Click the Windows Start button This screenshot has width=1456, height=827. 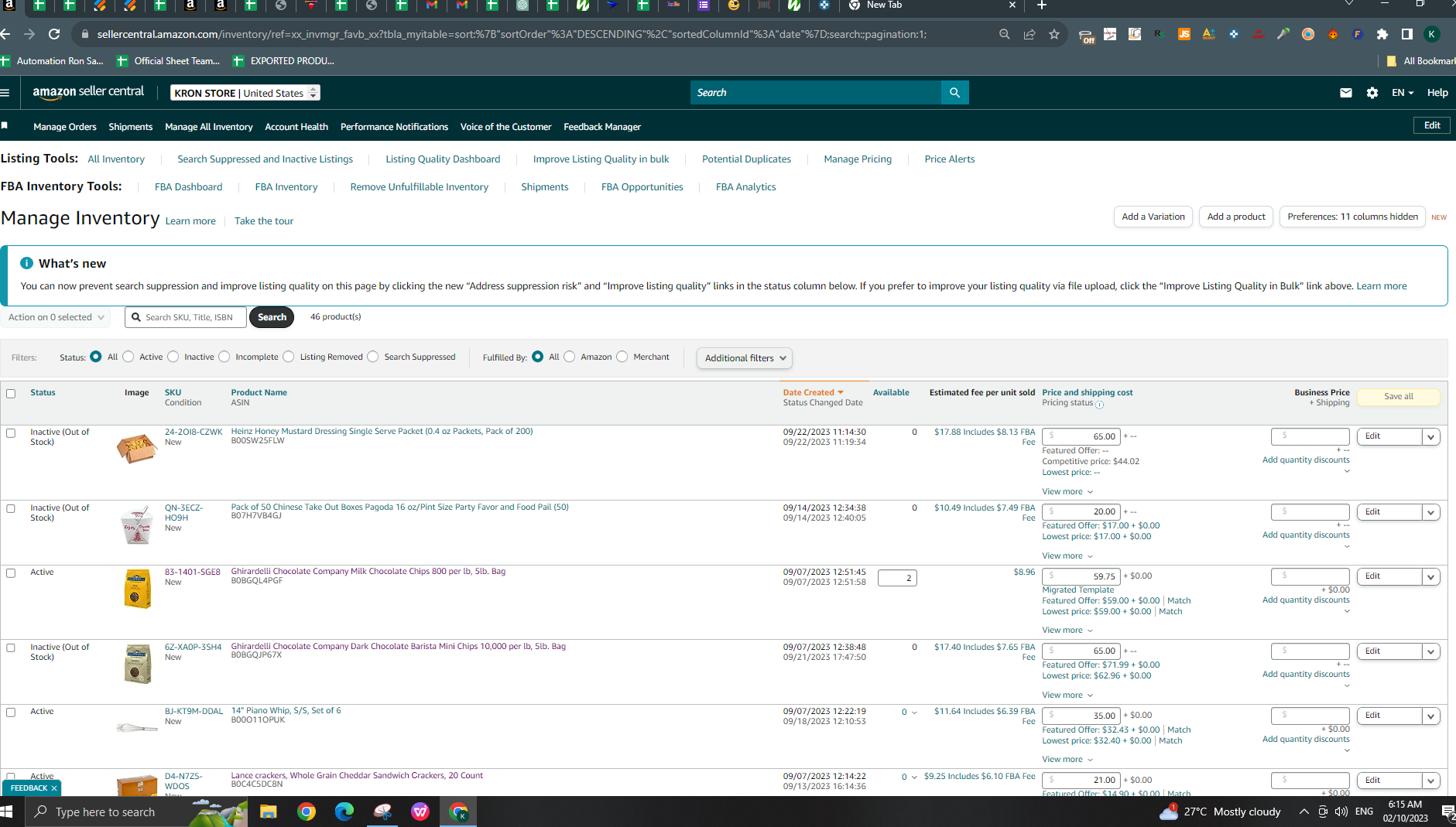click(7, 812)
